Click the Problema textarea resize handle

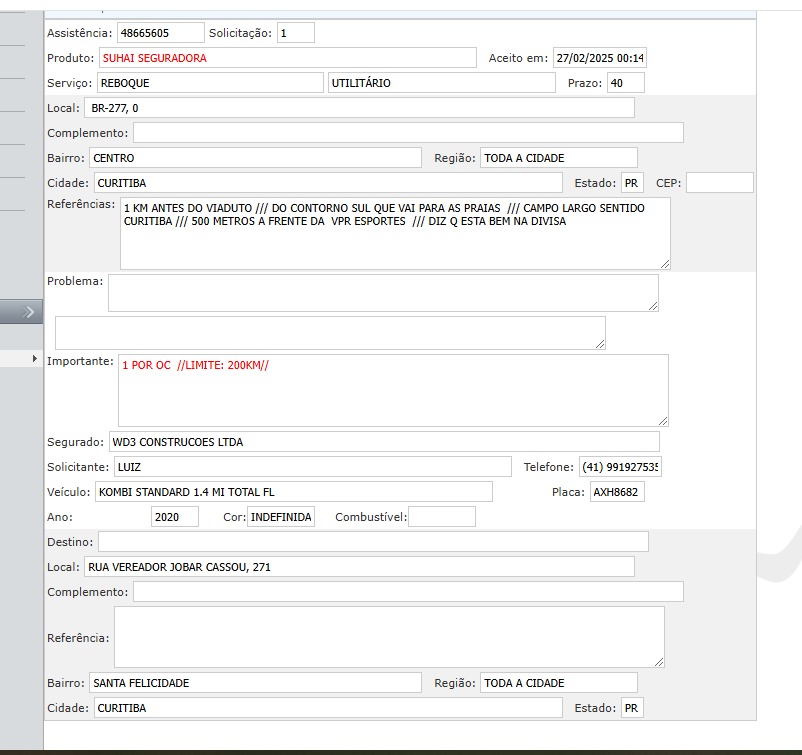click(652, 305)
